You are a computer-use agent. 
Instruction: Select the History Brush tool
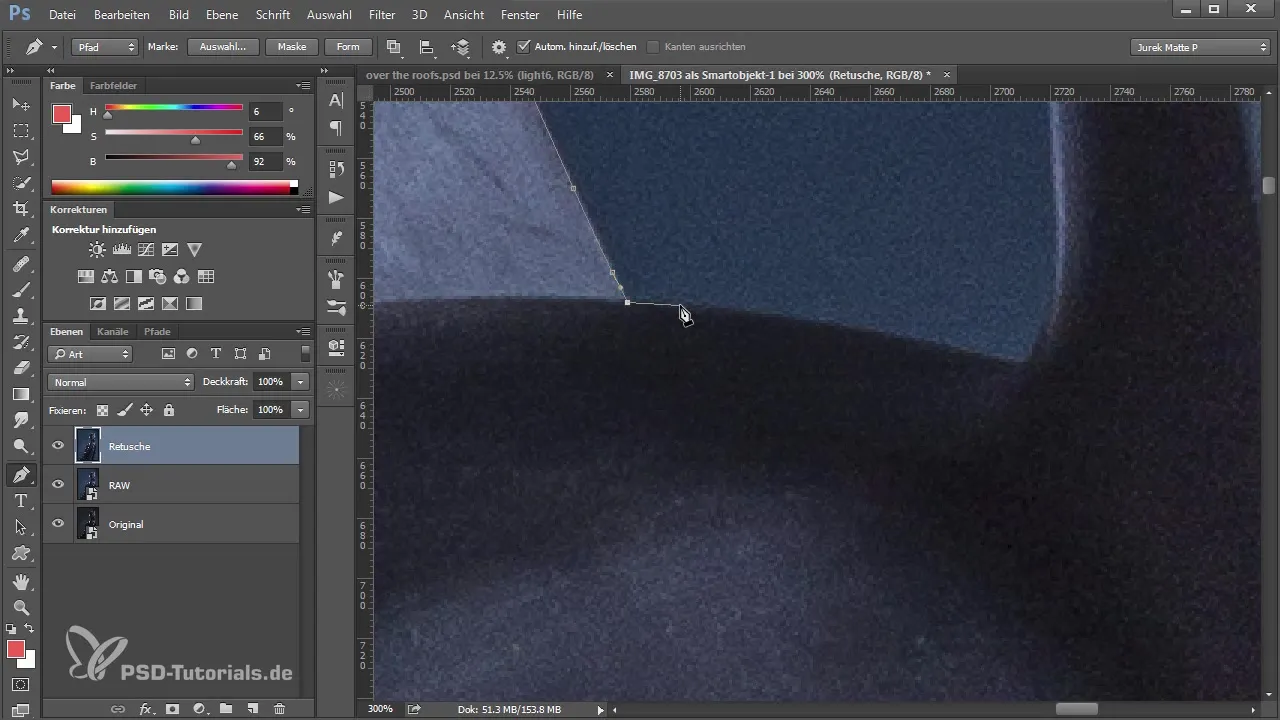click(x=20, y=342)
